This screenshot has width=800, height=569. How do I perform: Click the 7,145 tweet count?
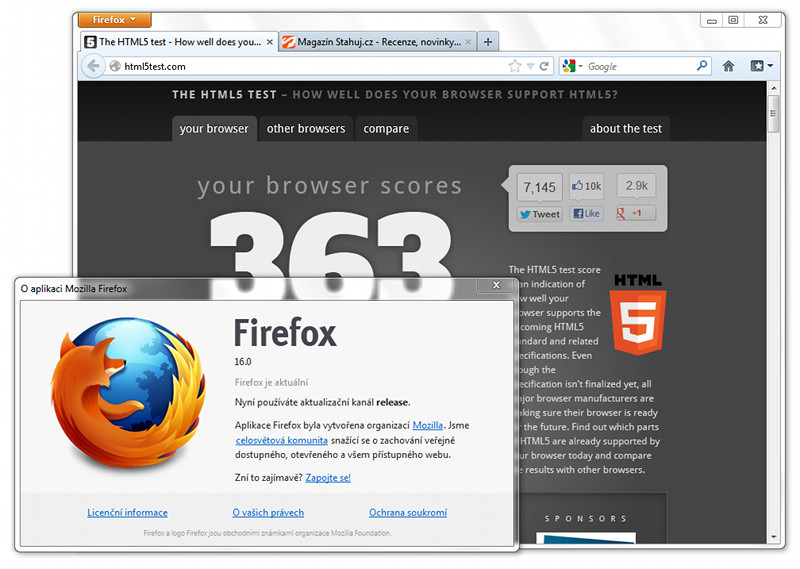539,187
